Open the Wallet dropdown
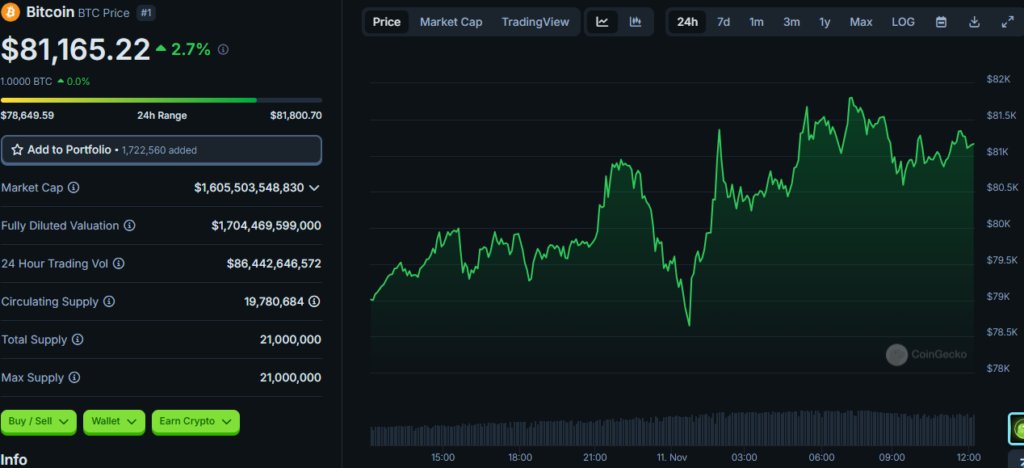 [114, 422]
